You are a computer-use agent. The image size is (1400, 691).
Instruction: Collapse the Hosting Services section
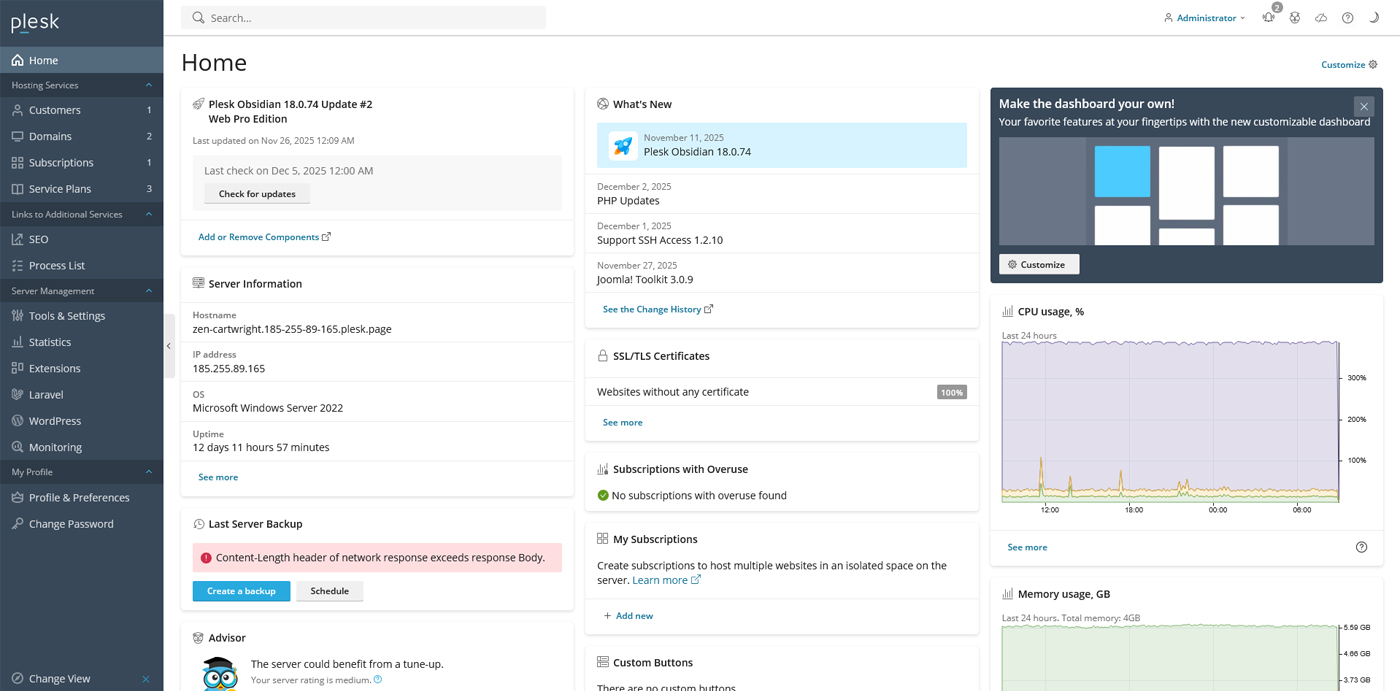[149, 85]
